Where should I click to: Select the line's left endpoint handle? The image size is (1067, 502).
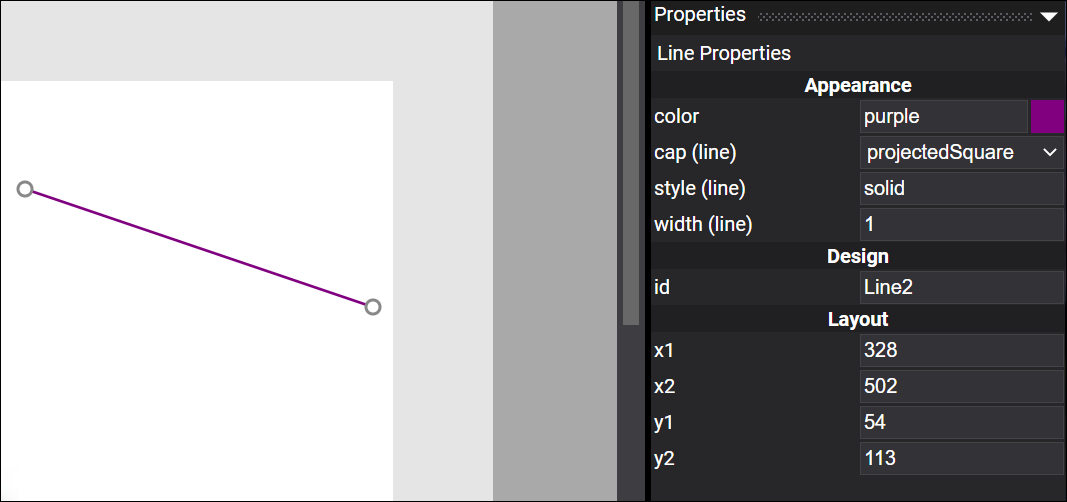(25, 189)
